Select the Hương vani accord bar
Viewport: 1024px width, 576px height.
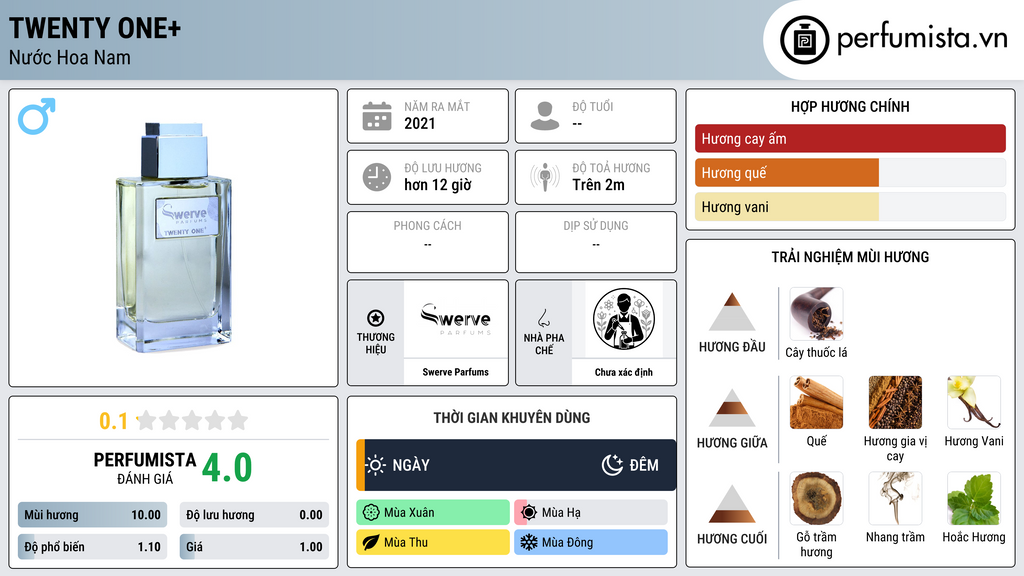point(850,207)
